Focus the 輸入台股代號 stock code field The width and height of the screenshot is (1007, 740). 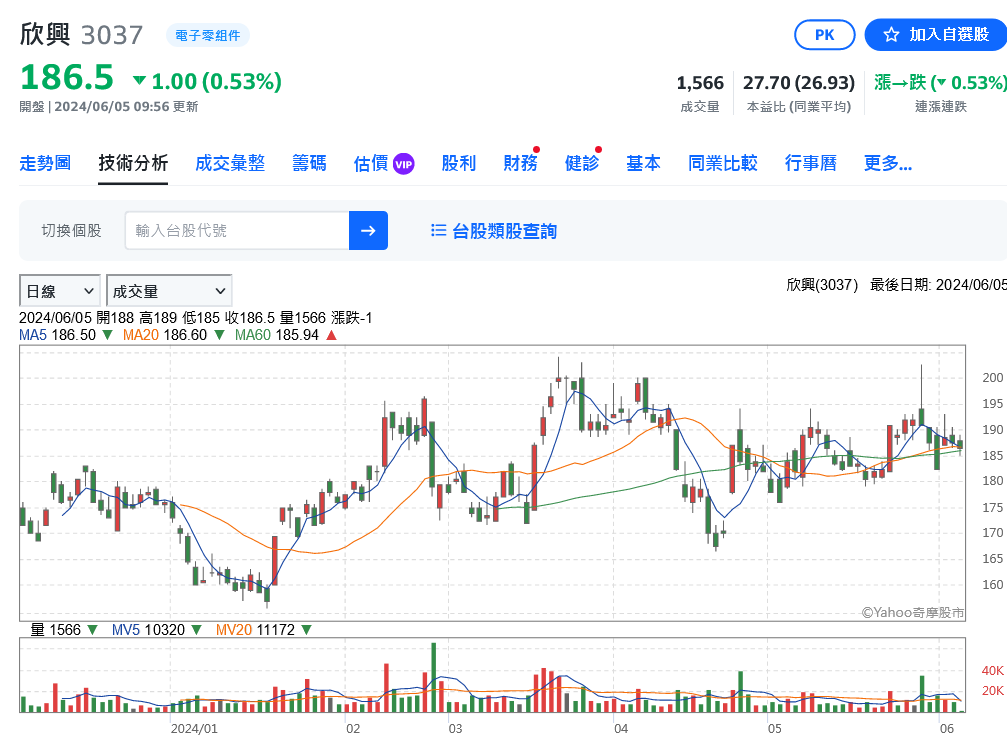(x=238, y=230)
